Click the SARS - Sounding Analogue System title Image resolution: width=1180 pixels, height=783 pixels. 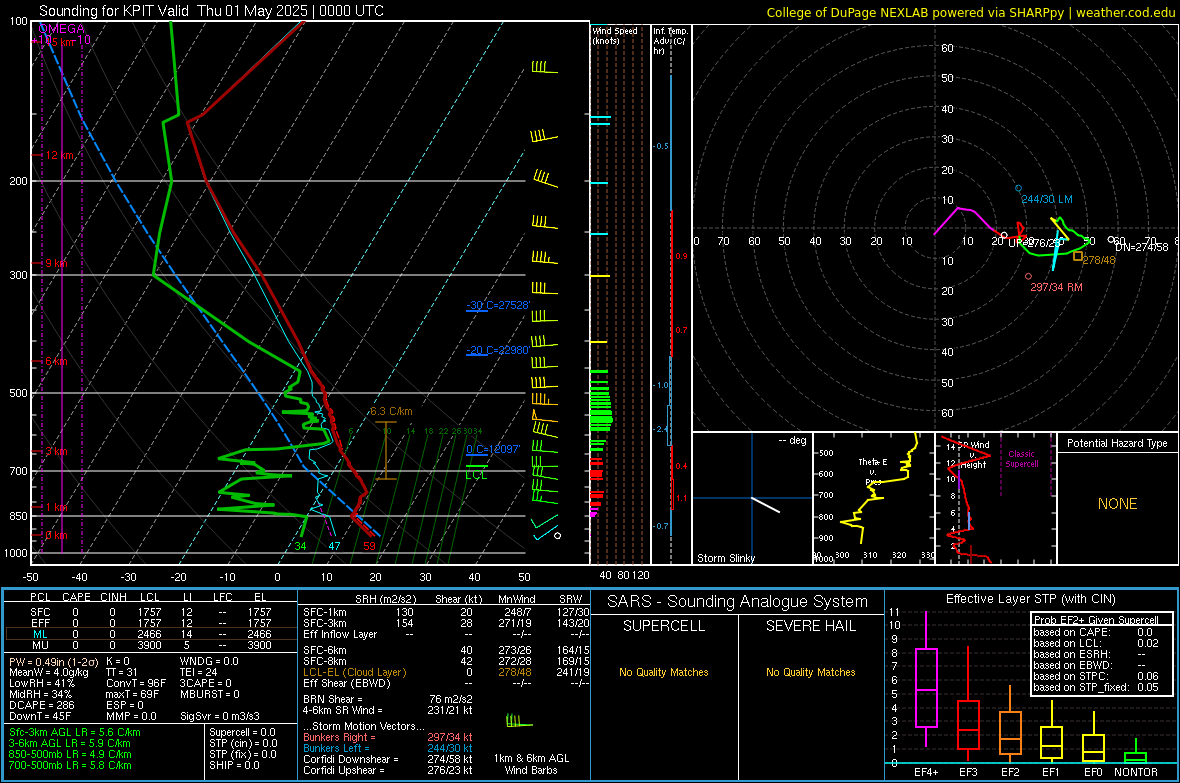[x=738, y=602]
